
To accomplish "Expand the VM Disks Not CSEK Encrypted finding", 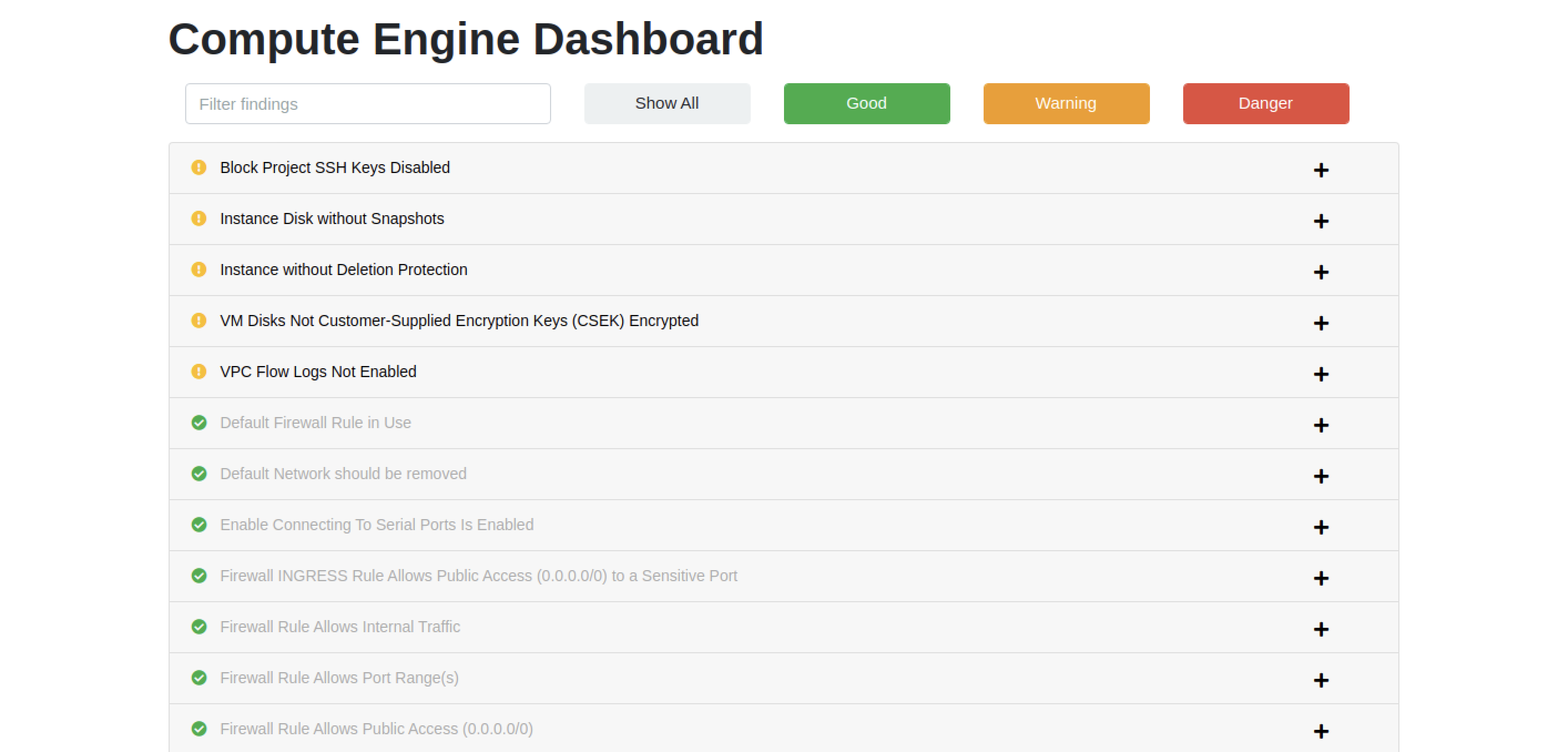I will (1321, 323).
